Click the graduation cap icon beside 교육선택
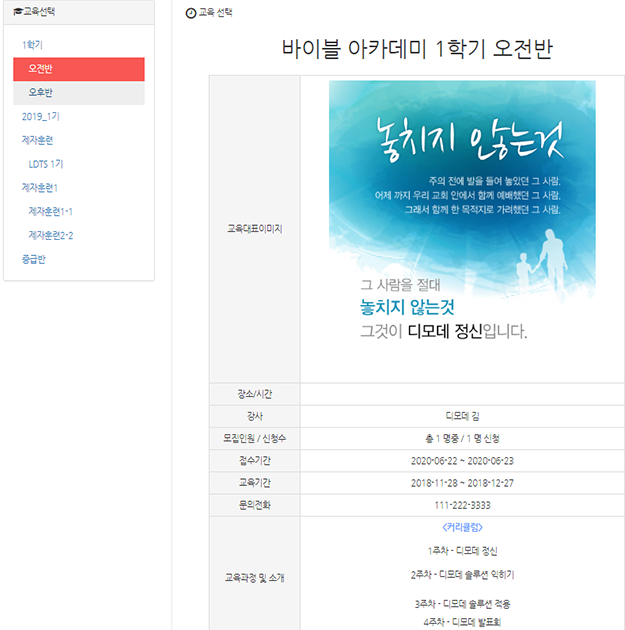Screen dimensions: 625x630 [18, 12]
